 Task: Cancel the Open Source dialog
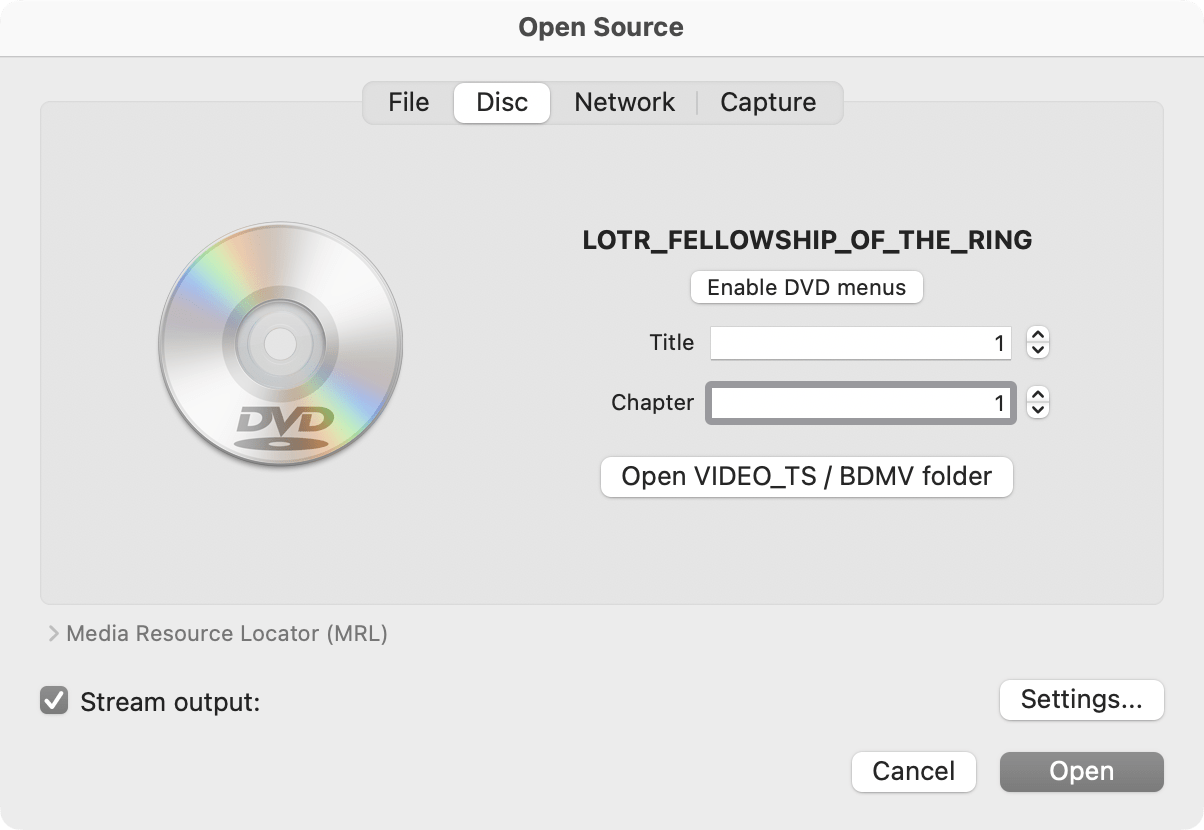point(913,771)
